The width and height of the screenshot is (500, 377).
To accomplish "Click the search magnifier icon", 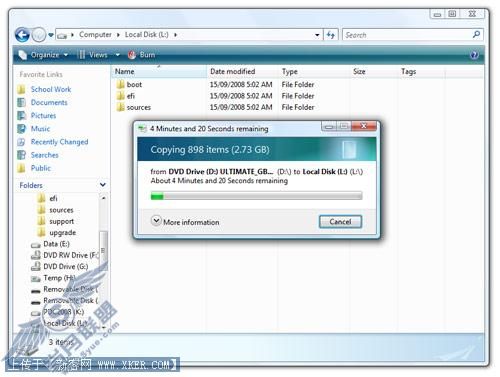I will tap(477, 34).
